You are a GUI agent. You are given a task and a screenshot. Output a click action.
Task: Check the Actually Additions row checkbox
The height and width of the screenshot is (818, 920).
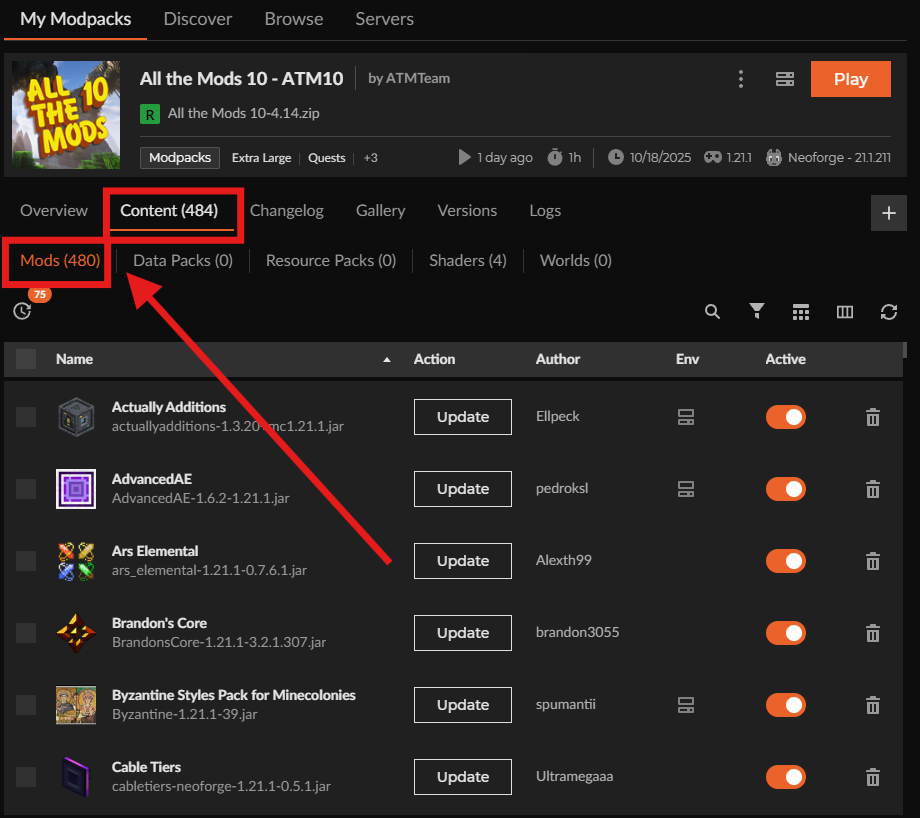26,417
